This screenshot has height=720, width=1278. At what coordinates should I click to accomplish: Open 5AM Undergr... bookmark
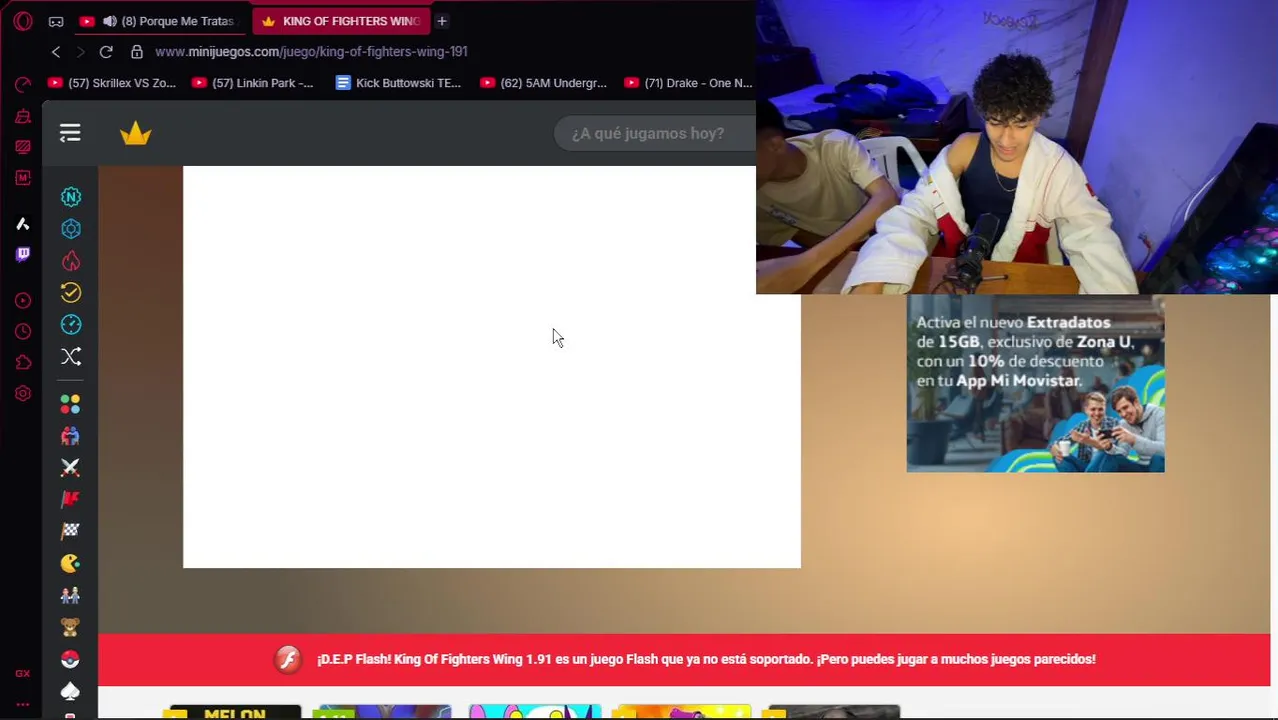pos(544,83)
